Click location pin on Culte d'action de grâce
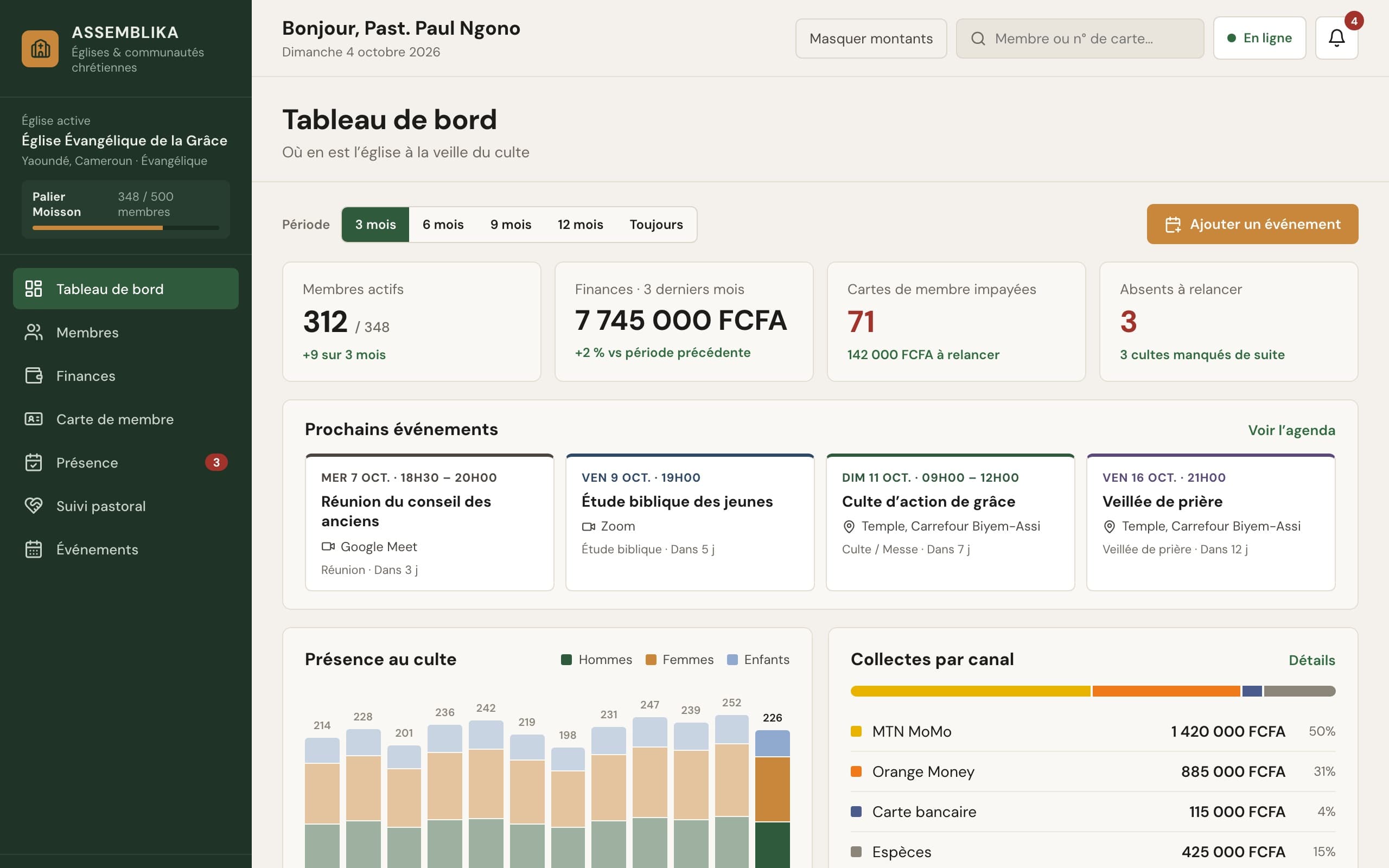The image size is (1389, 868). [849, 526]
